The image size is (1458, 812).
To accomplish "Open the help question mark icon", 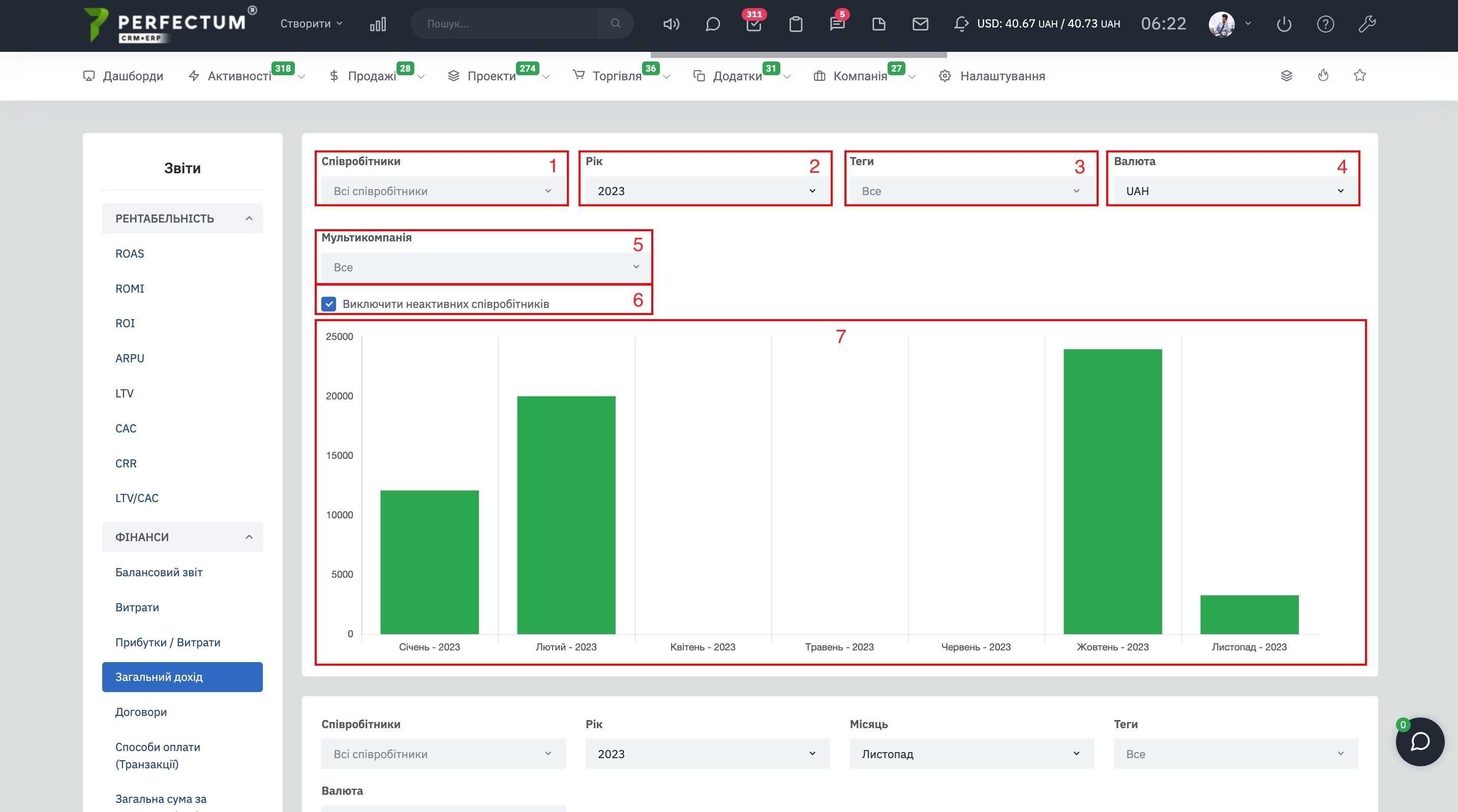I will [1325, 24].
